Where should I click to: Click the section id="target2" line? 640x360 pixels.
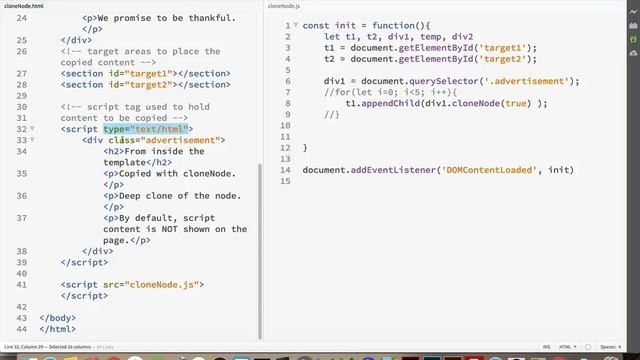coord(146,84)
